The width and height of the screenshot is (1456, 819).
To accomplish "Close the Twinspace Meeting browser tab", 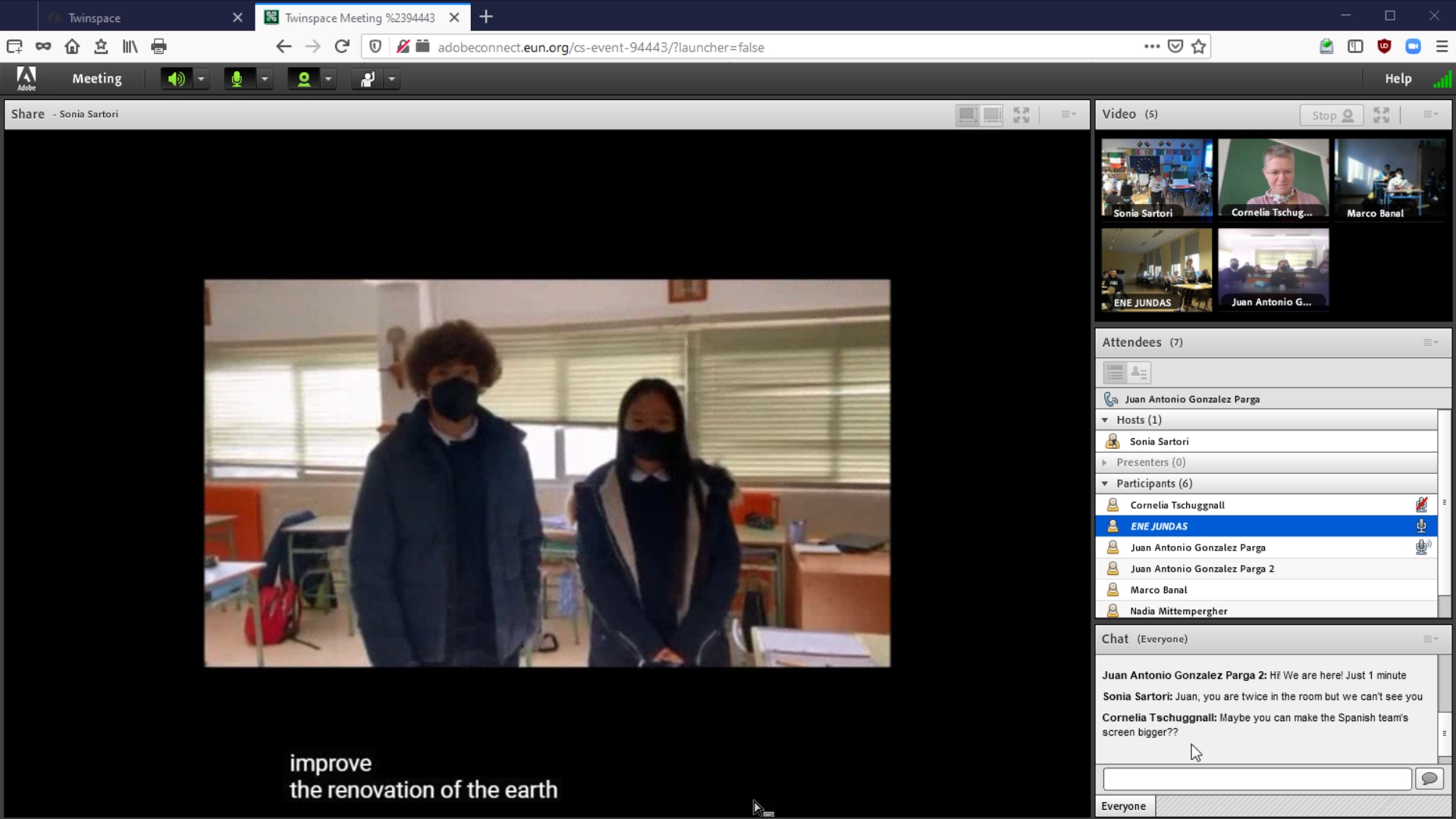I will (454, 17).
